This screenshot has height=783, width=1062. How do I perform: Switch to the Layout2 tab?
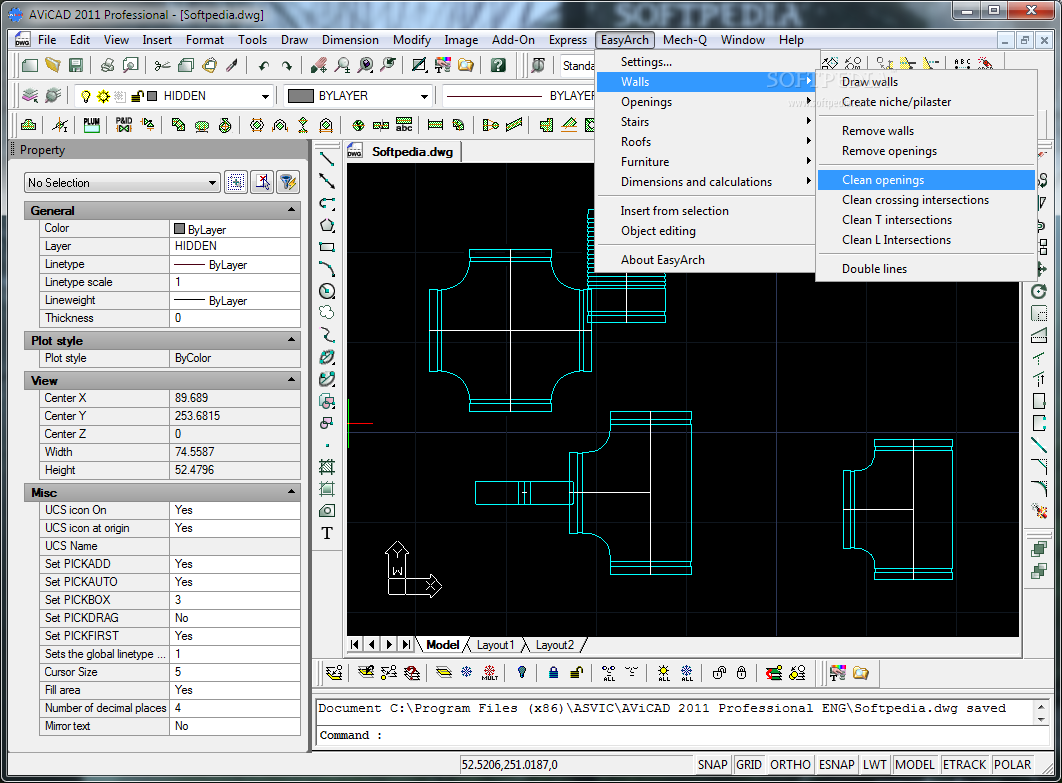tap(554, 645)
